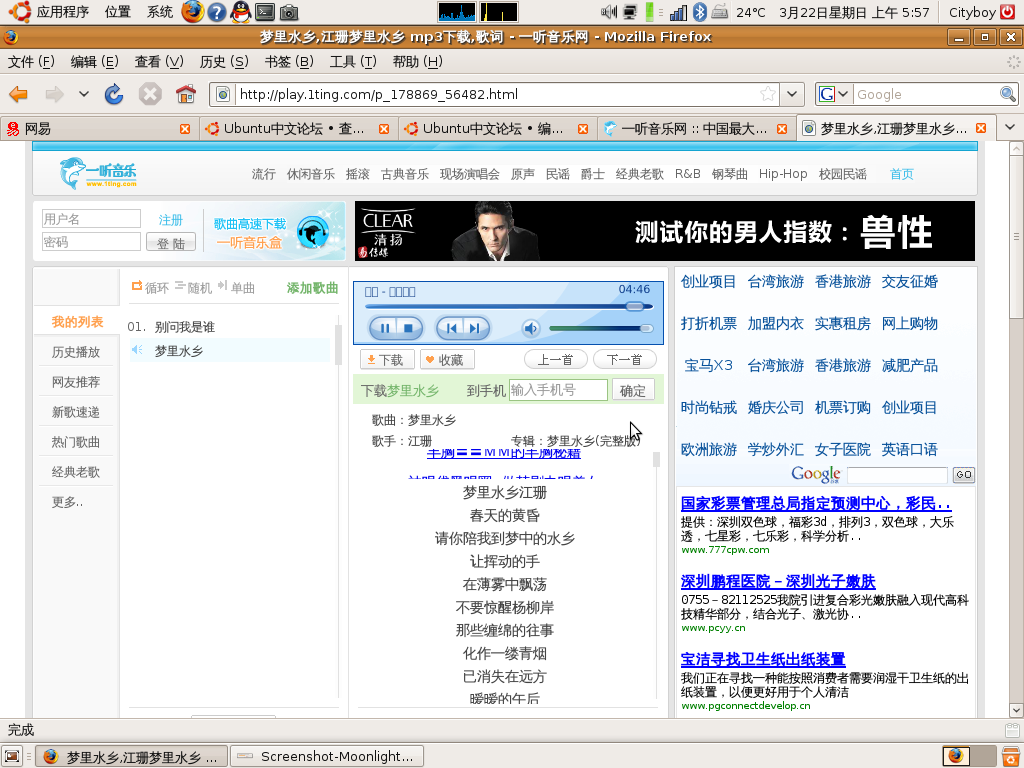The height and width of the screenshot is (768, 1024).
Task: Click the 密码 password field
Action: click(91, 242)
